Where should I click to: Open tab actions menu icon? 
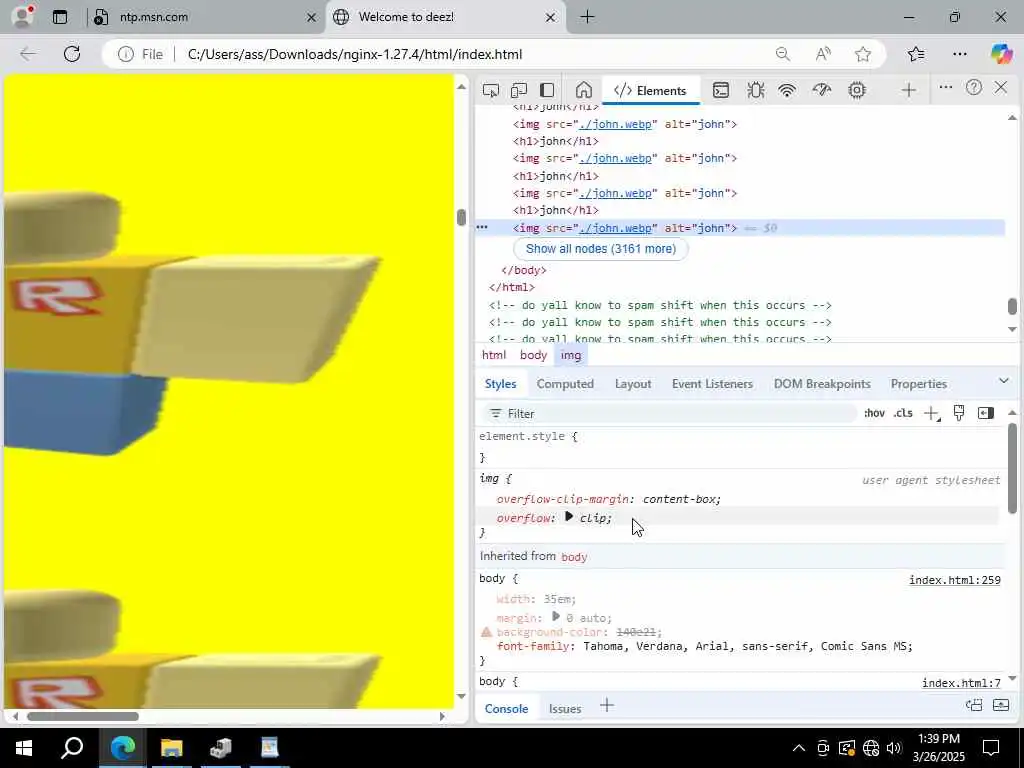59,17
